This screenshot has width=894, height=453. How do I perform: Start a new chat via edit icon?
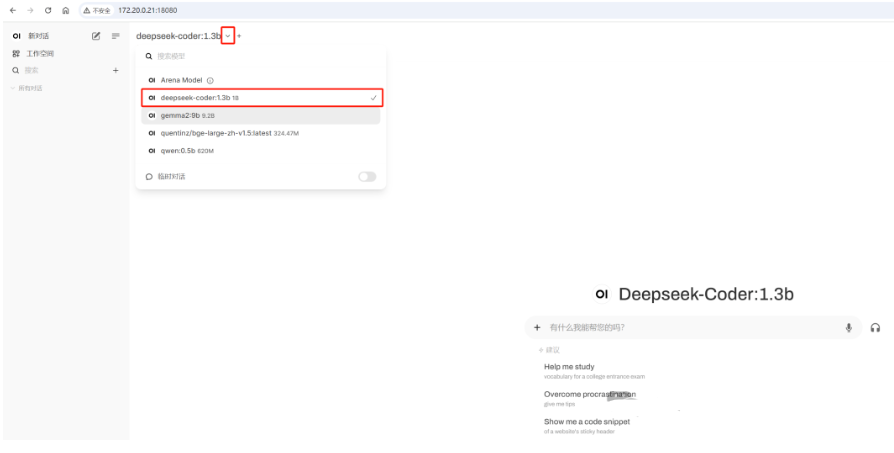(x=96, y=36)
